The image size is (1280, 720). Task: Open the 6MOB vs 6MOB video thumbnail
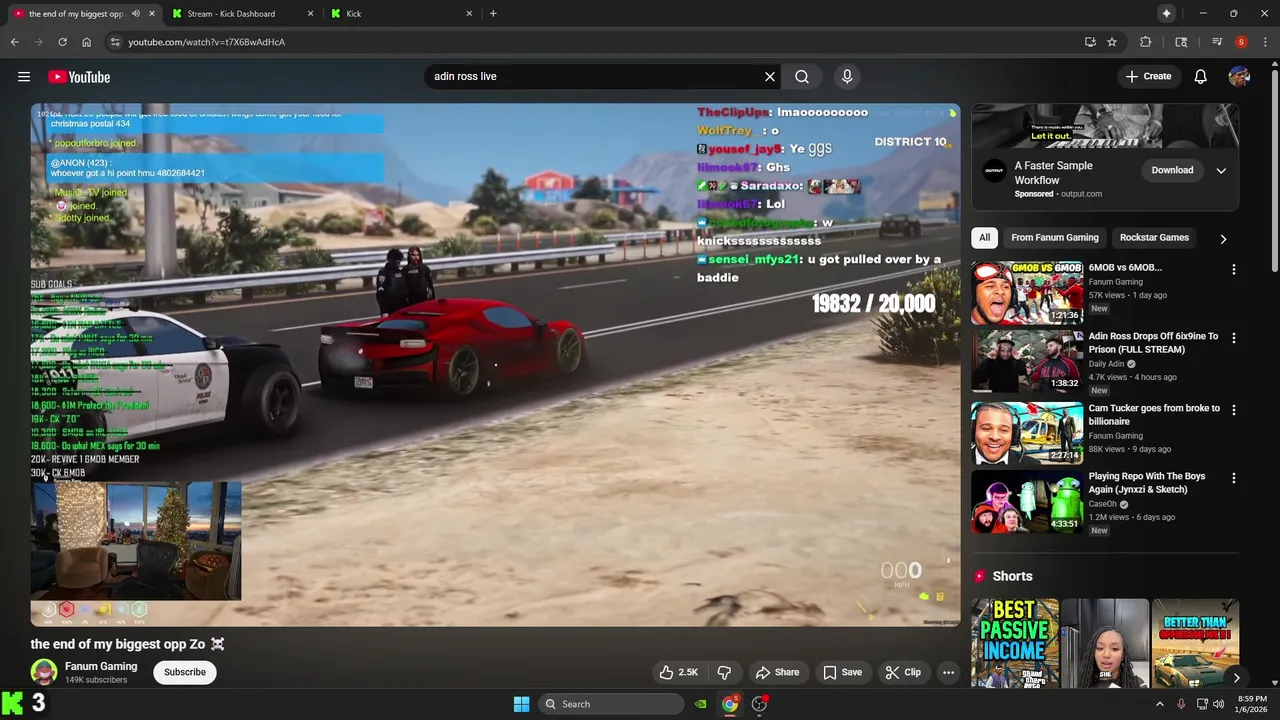pyautogui.click(x=1027, y=293)
